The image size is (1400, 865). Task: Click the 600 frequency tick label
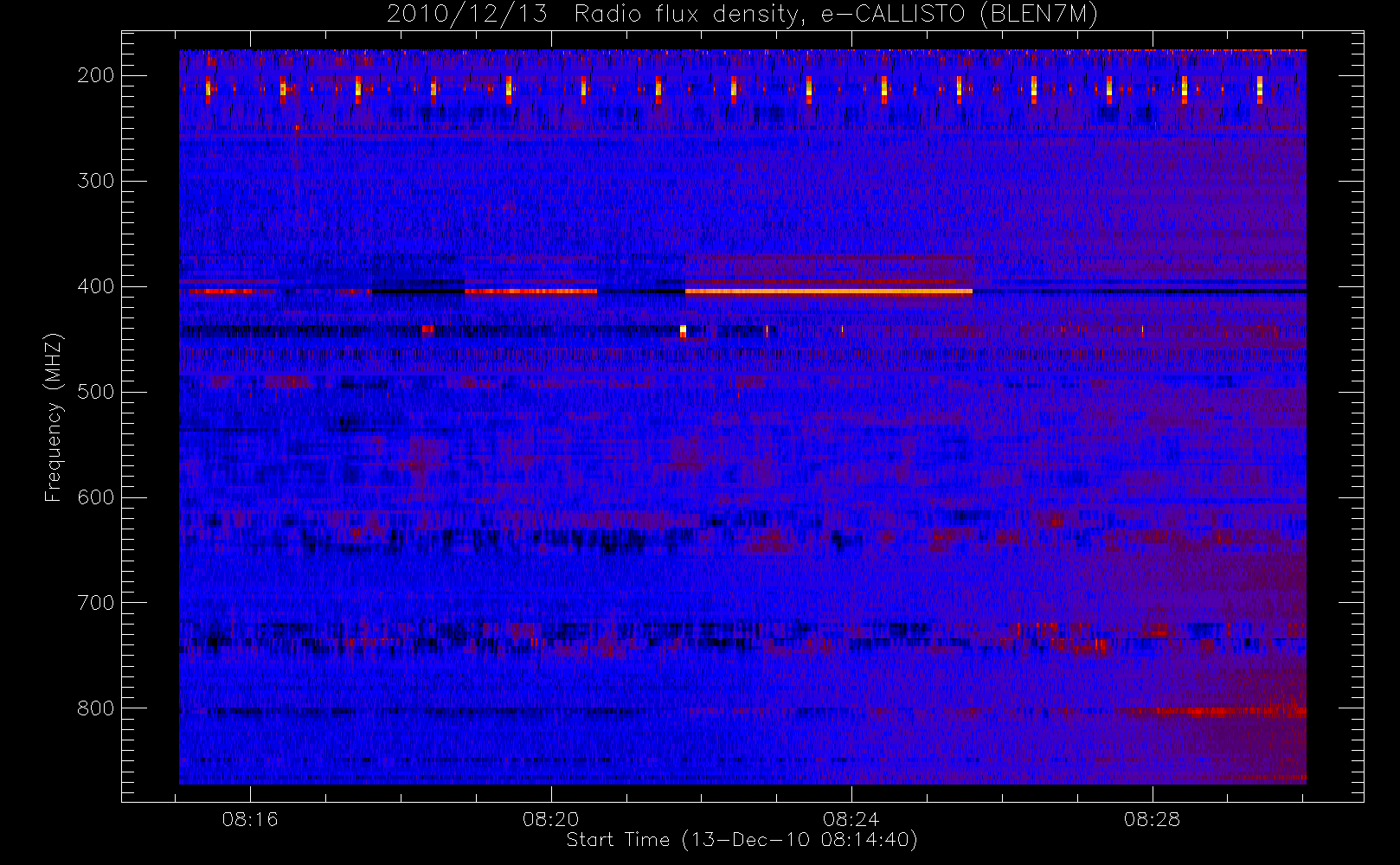click(x=96, y=497)
